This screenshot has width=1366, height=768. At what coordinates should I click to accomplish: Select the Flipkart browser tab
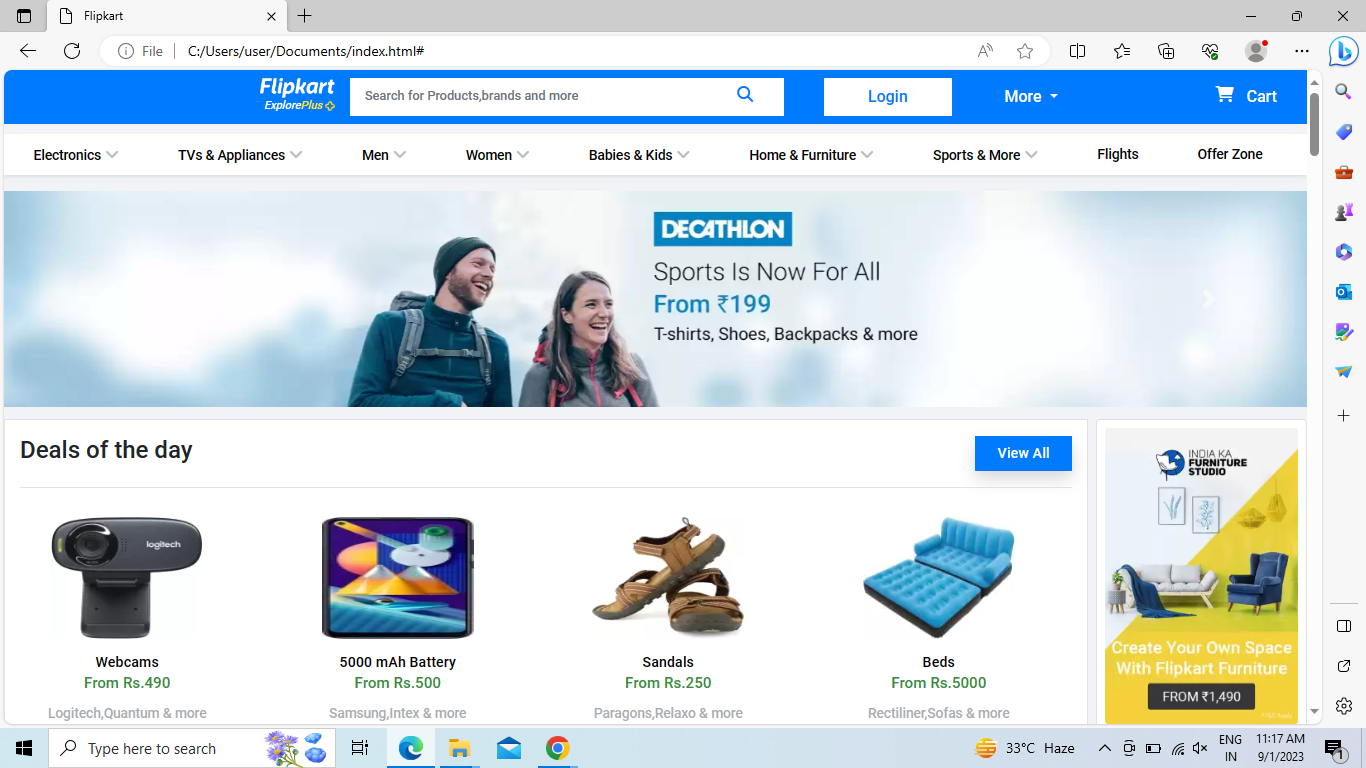(168, 16)
